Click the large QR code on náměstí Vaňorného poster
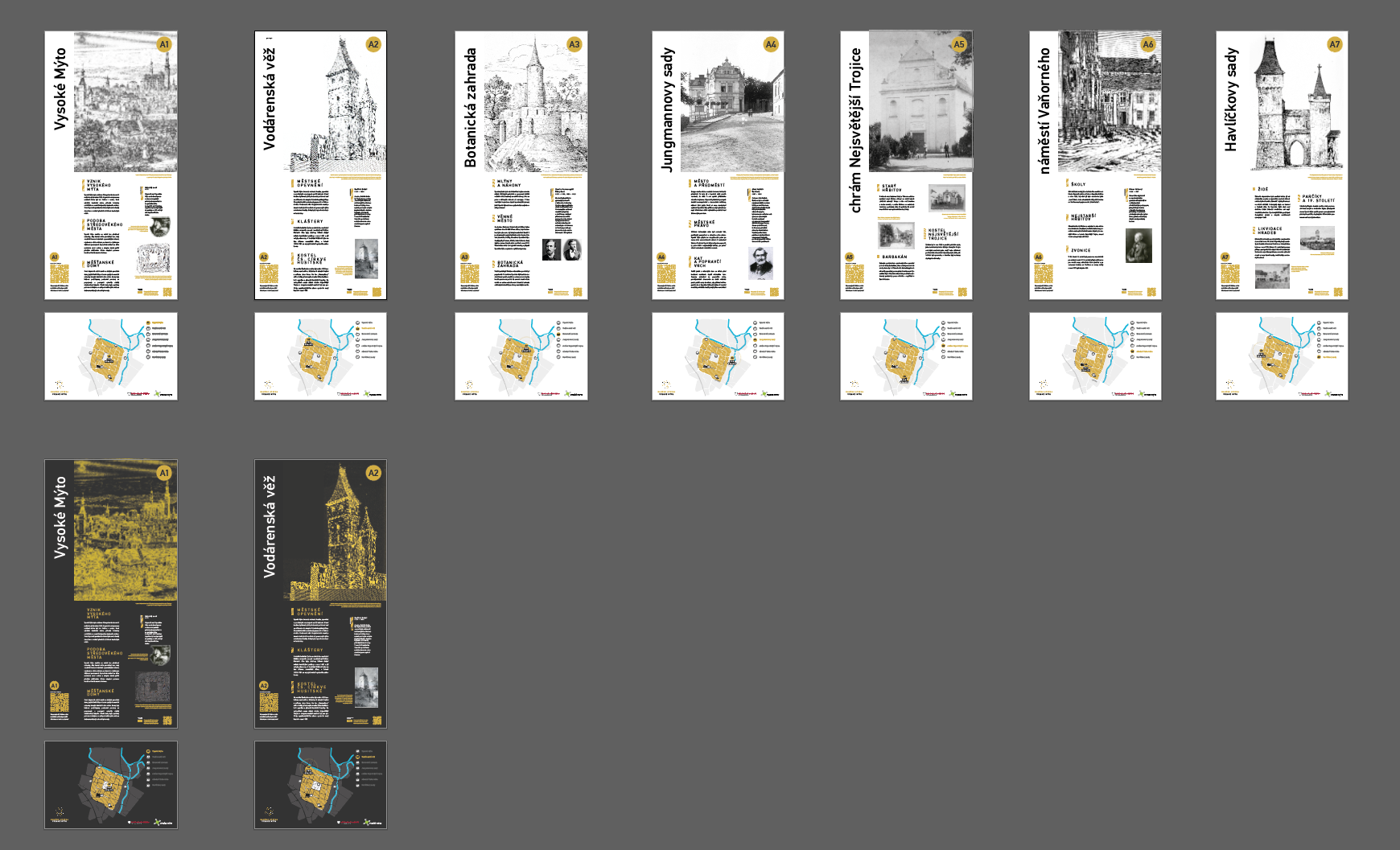 (x=1043, y=273)
